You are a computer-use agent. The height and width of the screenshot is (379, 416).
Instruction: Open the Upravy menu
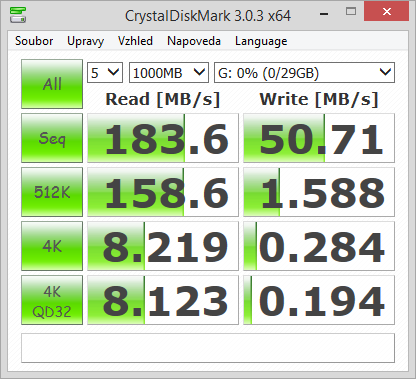click(x=85, y=41)
